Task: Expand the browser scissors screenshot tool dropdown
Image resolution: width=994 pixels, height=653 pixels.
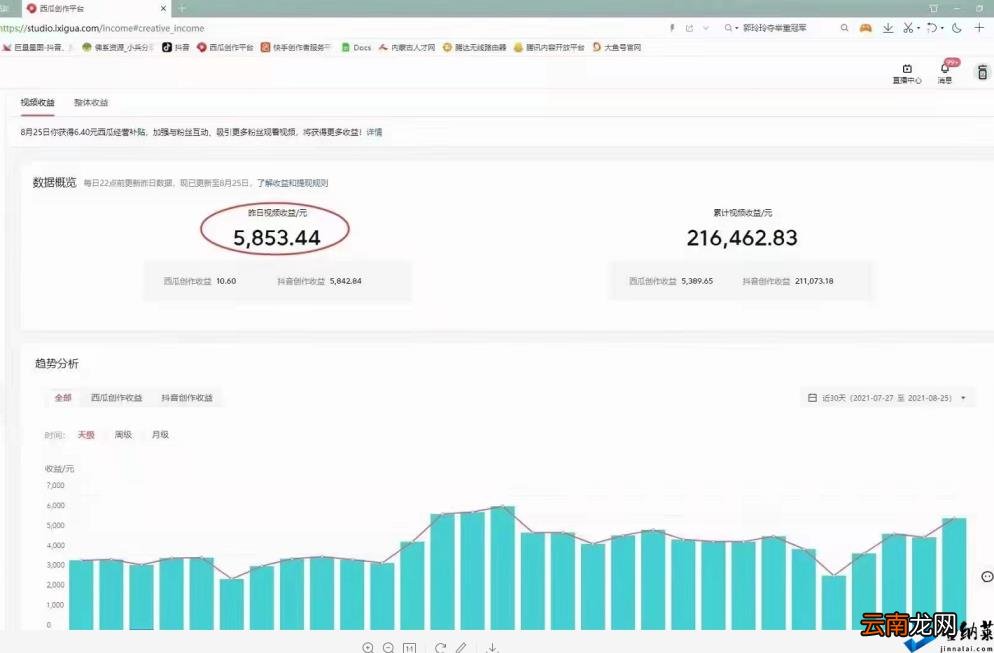Action: [x=920, y=28]
